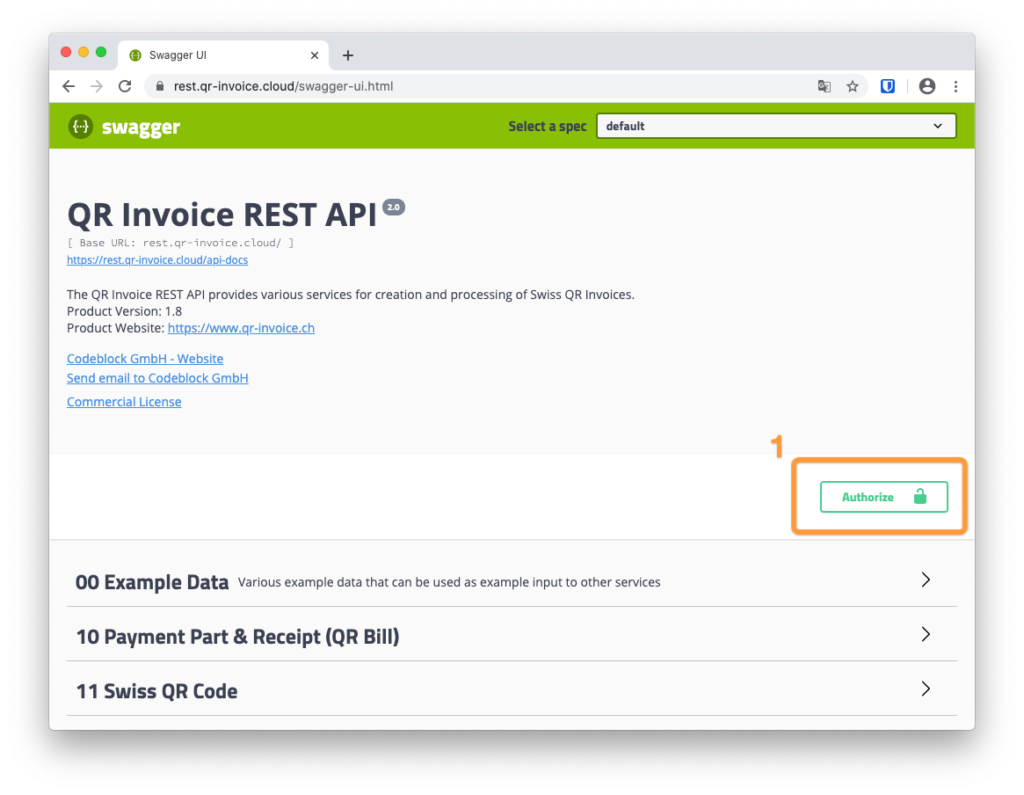This screenshot has height=795, width=1024.
Task: Open Chrome's three-dot menu
Action: pos(956,87)
